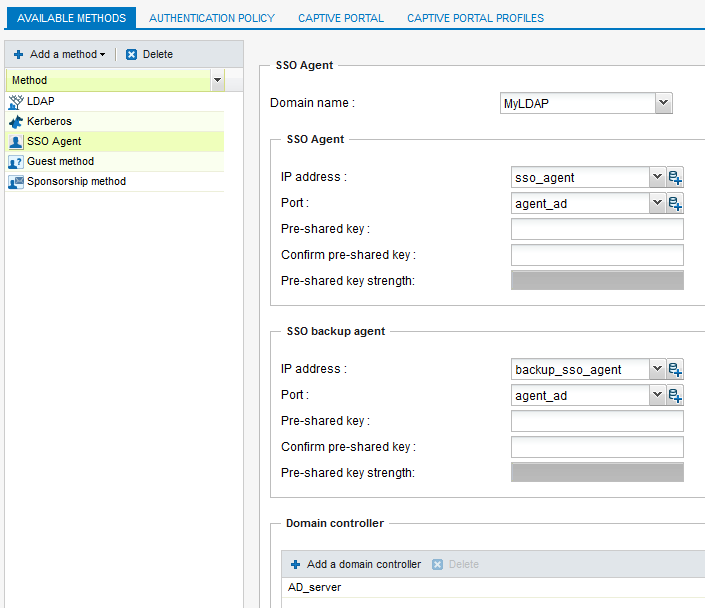The width and height of the screenshot is (705, 608).
Task: Select the Guest method row
Action: pyautogui.click(x=115, y=161)
